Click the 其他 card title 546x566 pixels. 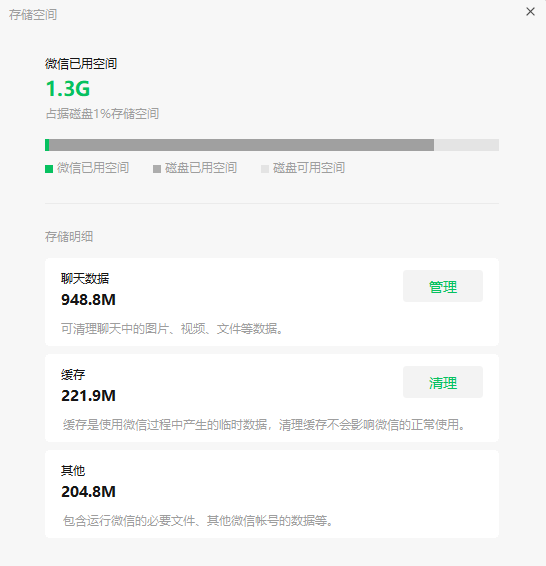point(73,470)
